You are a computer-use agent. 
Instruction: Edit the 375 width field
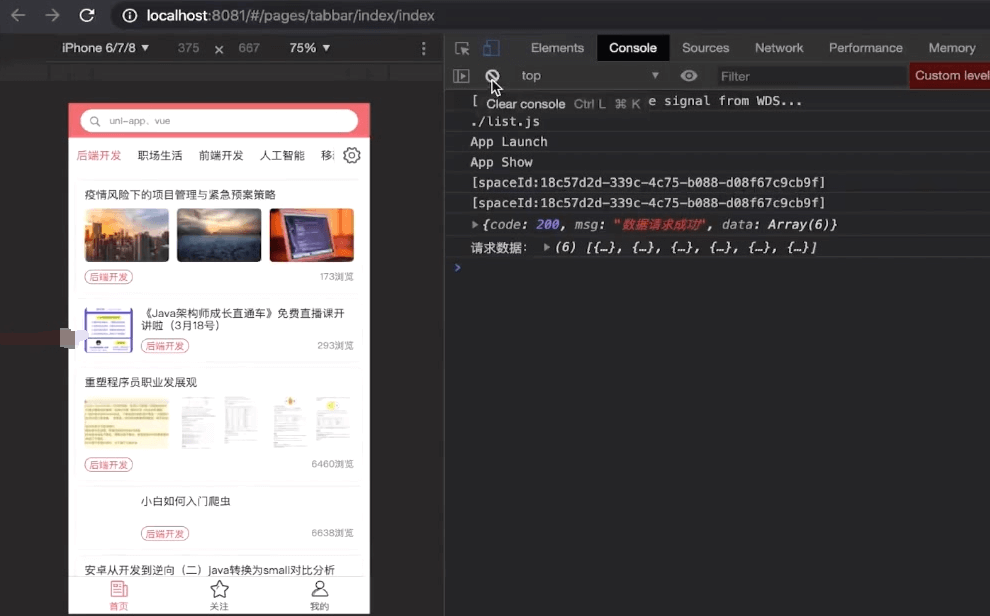coord(188,48)
